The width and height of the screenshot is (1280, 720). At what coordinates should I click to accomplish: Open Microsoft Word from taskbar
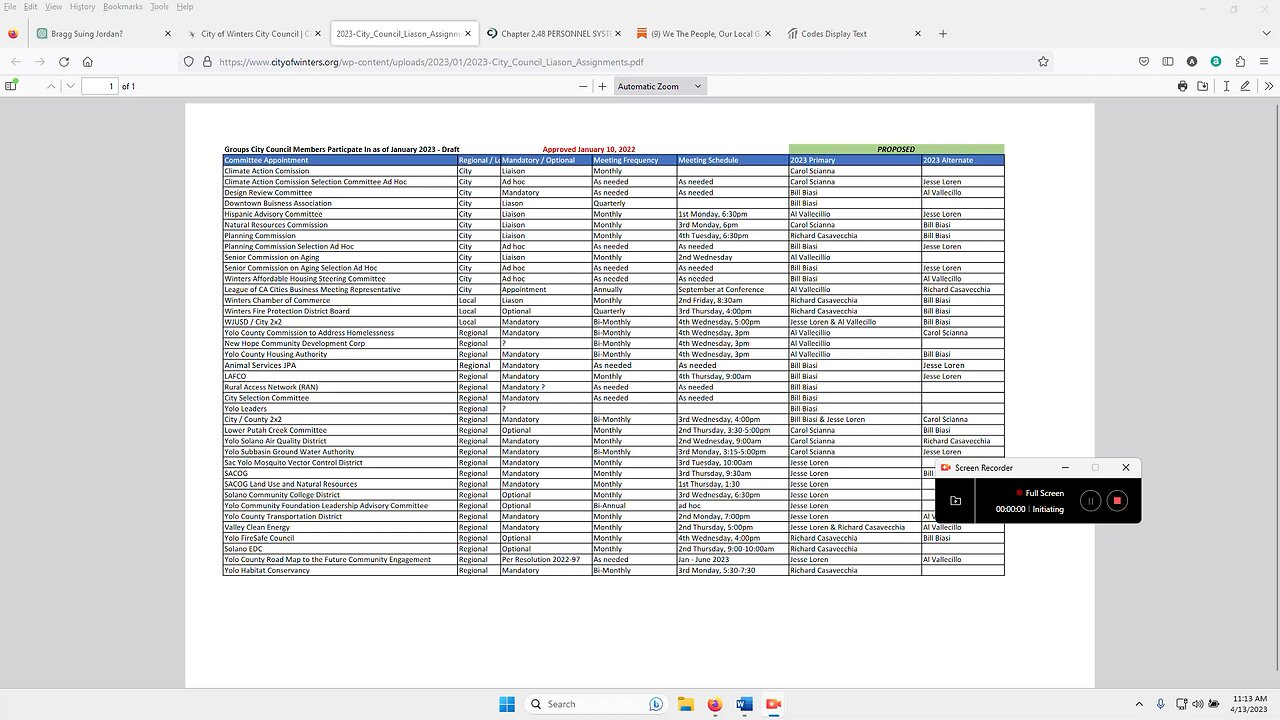743,703
